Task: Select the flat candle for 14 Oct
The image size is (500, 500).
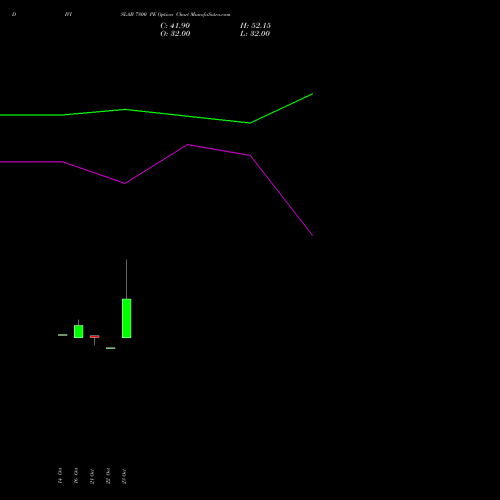Action: pos(62,335)
